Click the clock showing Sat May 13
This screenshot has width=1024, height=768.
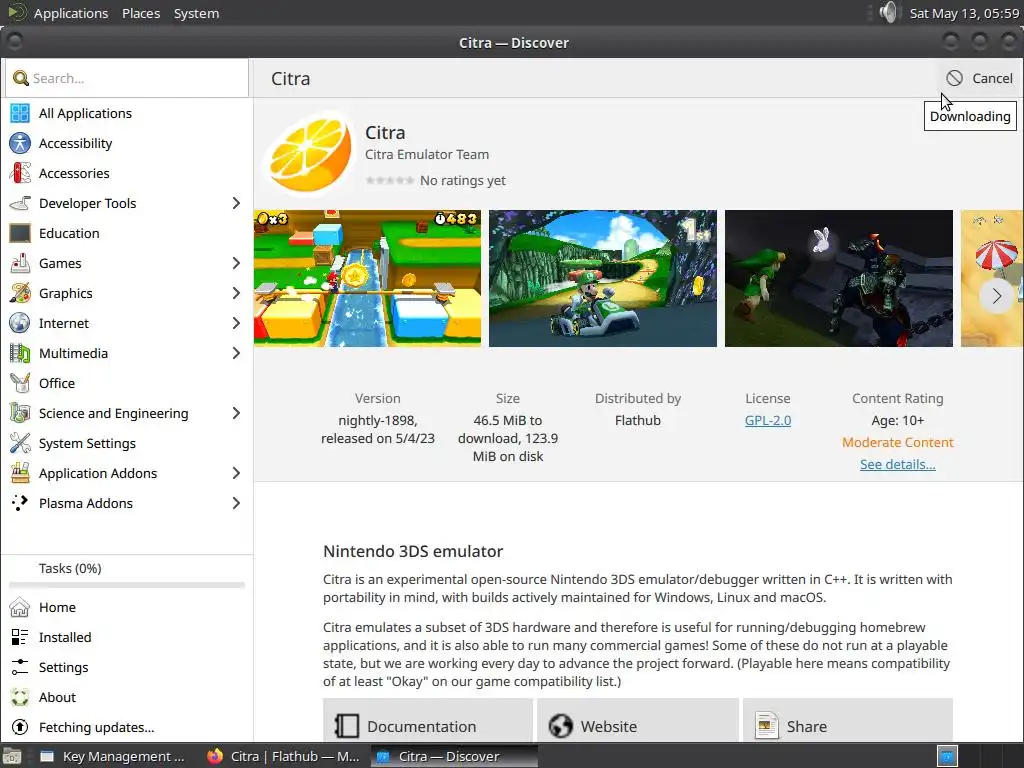click(x=964, y=13)
